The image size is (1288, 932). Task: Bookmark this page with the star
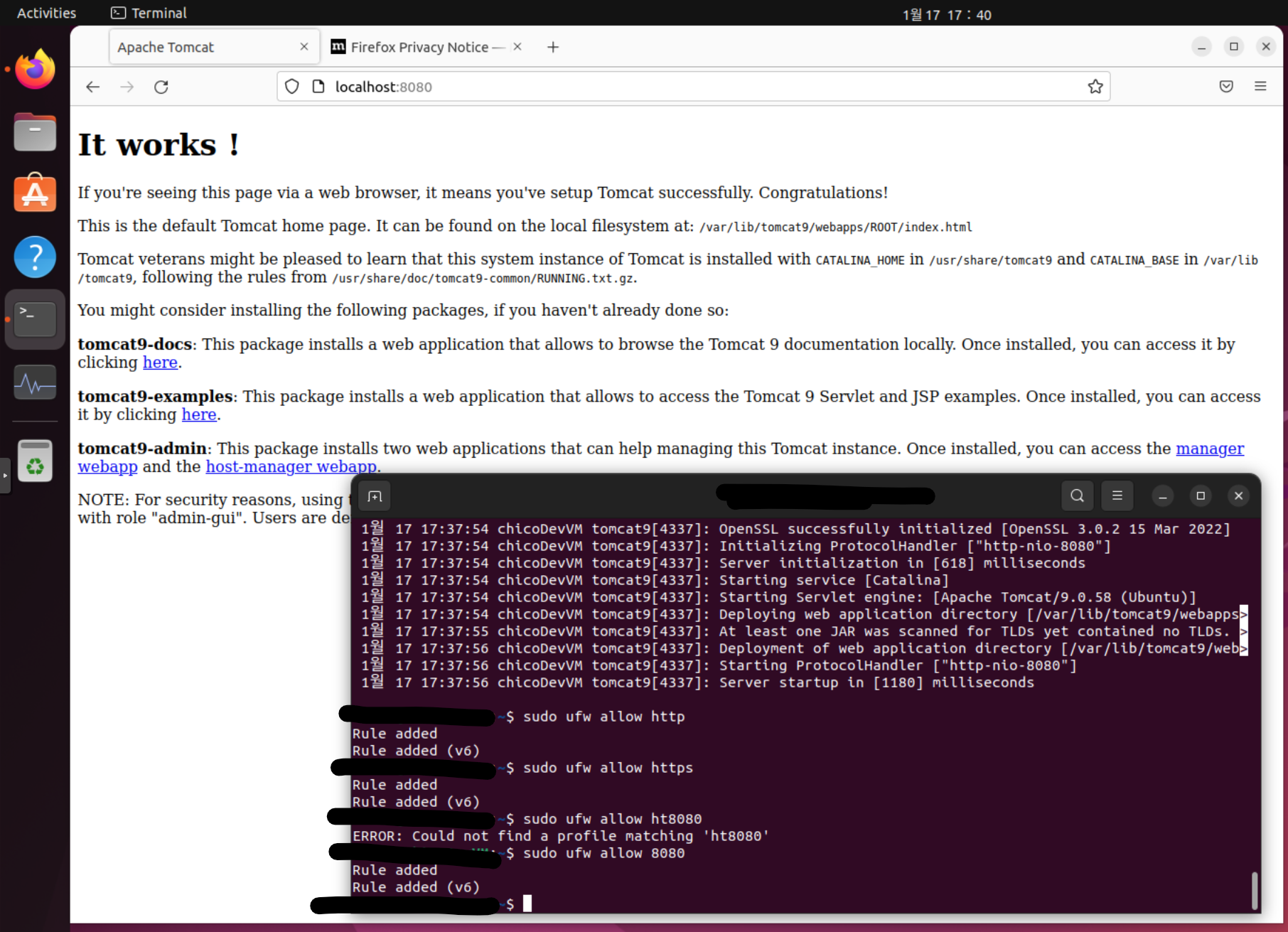pyautogui.click(x=1095, y=87)
